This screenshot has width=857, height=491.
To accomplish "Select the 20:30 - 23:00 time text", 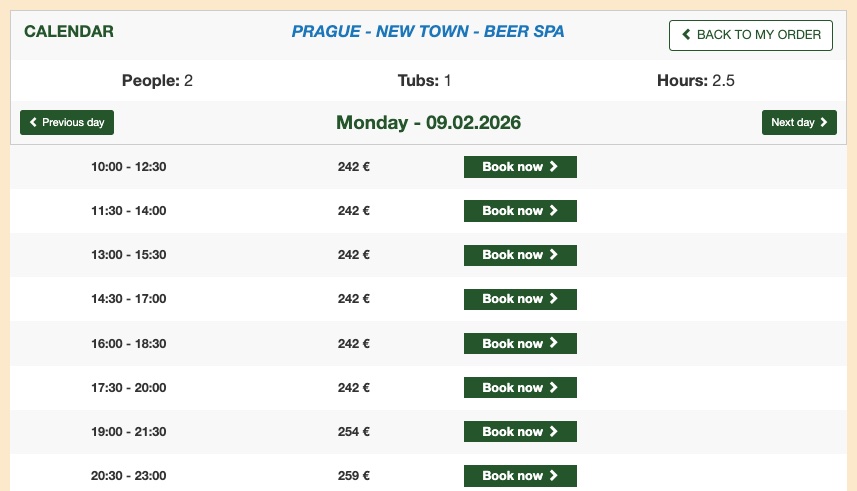I will click(128, 476).
